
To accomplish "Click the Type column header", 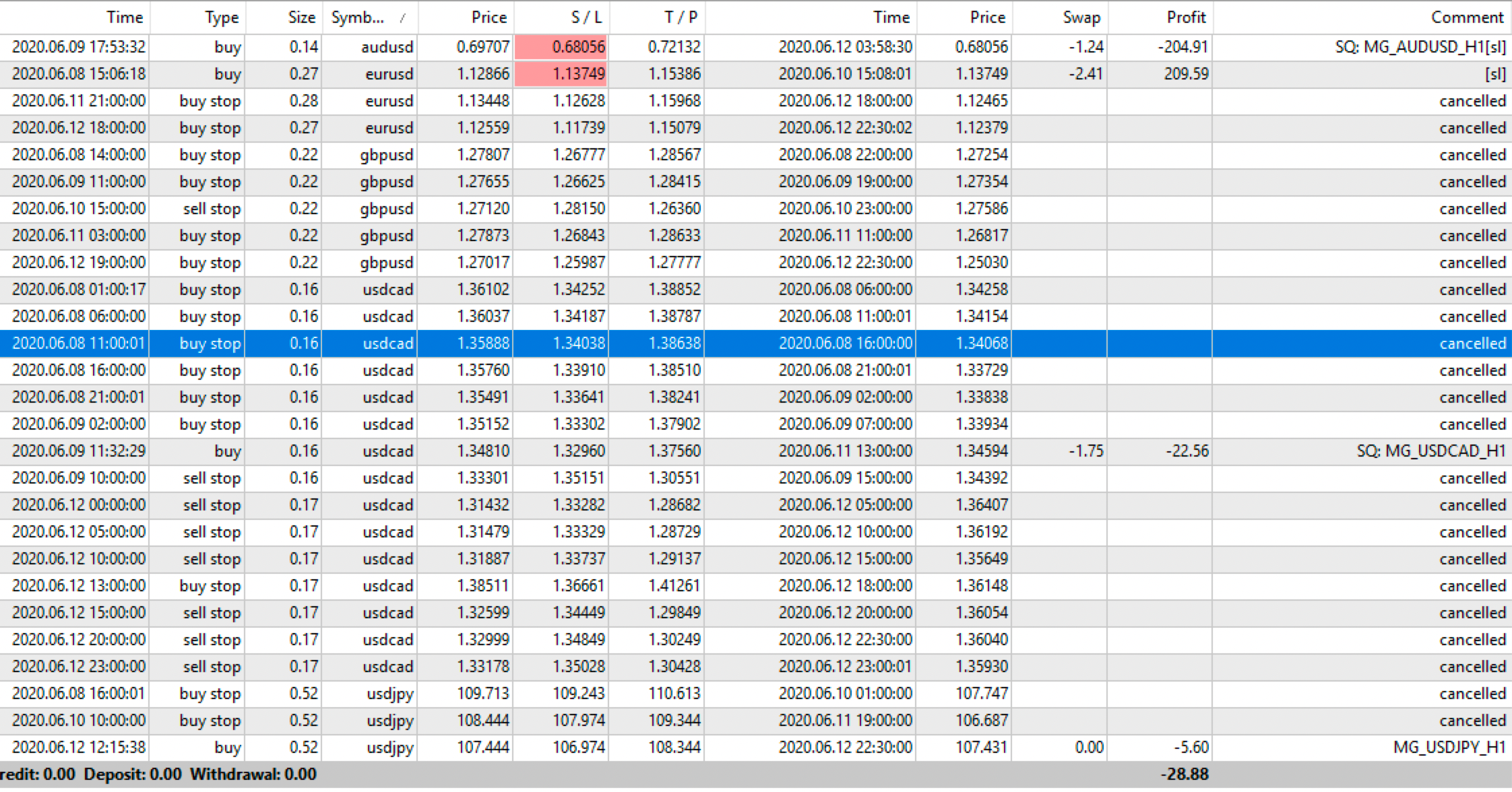I will (x=222, y=18).
